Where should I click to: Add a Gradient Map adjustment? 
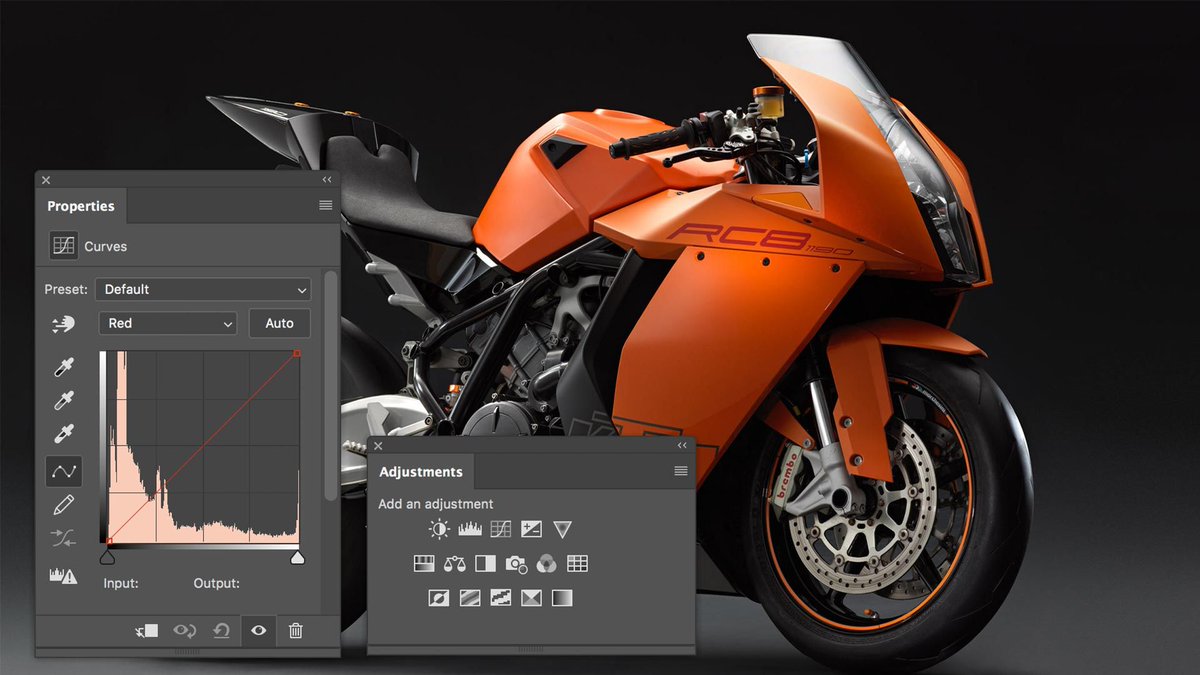[x=562, y=598]
